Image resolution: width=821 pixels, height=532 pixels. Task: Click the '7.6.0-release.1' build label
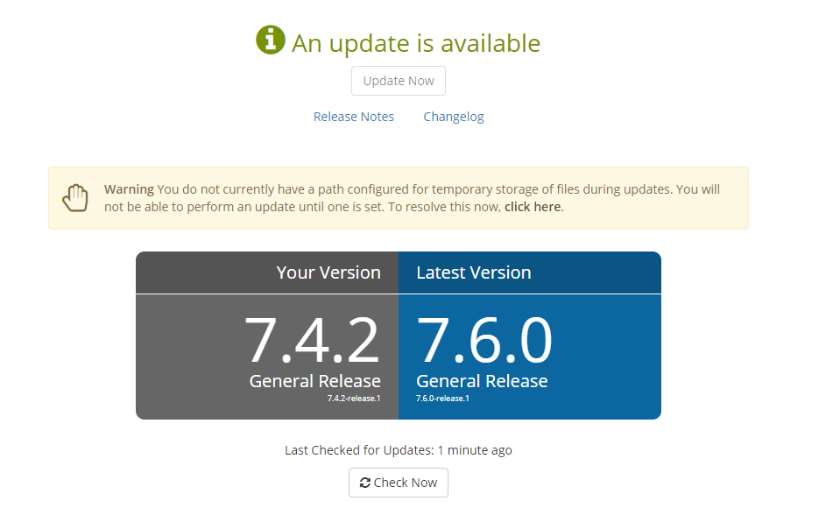[x=442, y=398]
